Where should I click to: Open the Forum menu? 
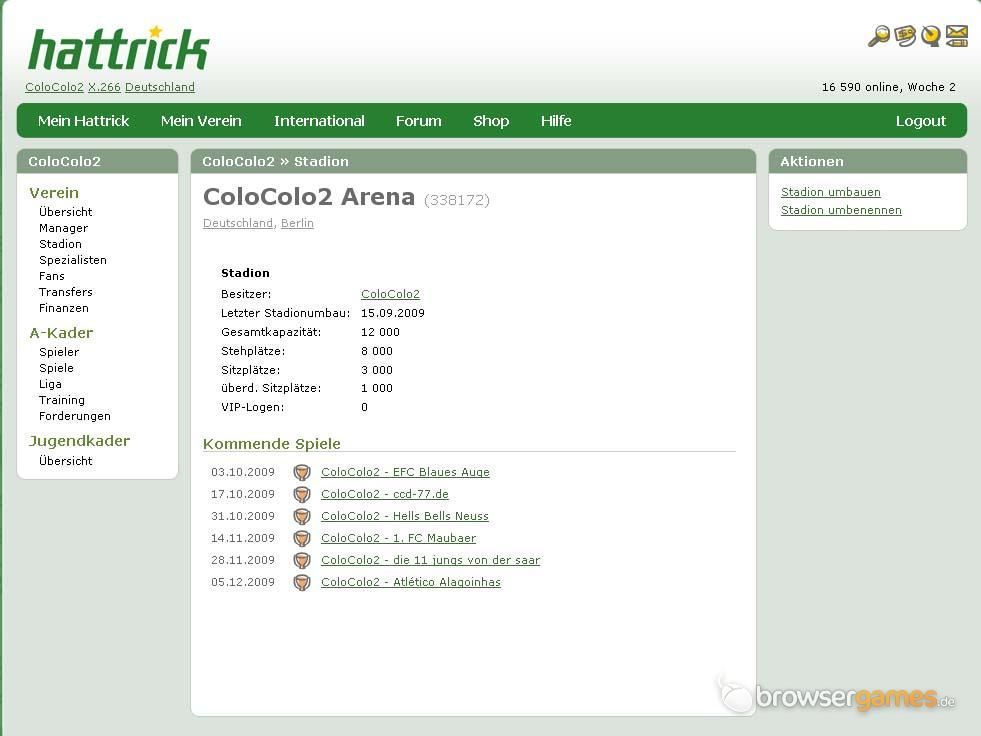coord(419,121)
